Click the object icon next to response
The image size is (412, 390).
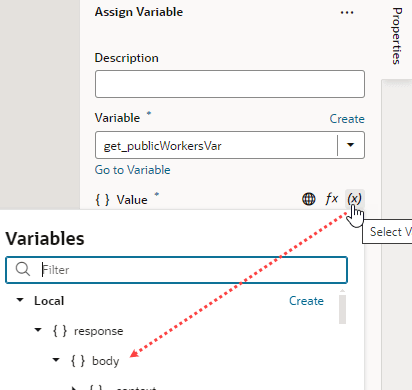[60, 331]
